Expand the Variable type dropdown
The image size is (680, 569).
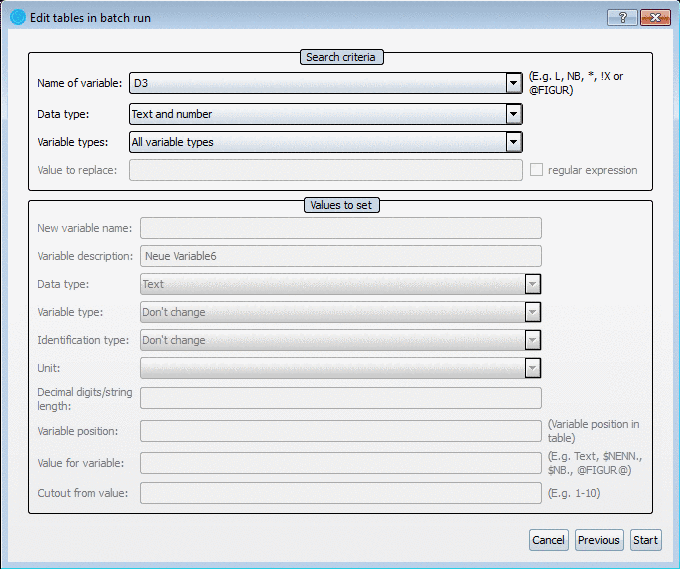point(533,312)
